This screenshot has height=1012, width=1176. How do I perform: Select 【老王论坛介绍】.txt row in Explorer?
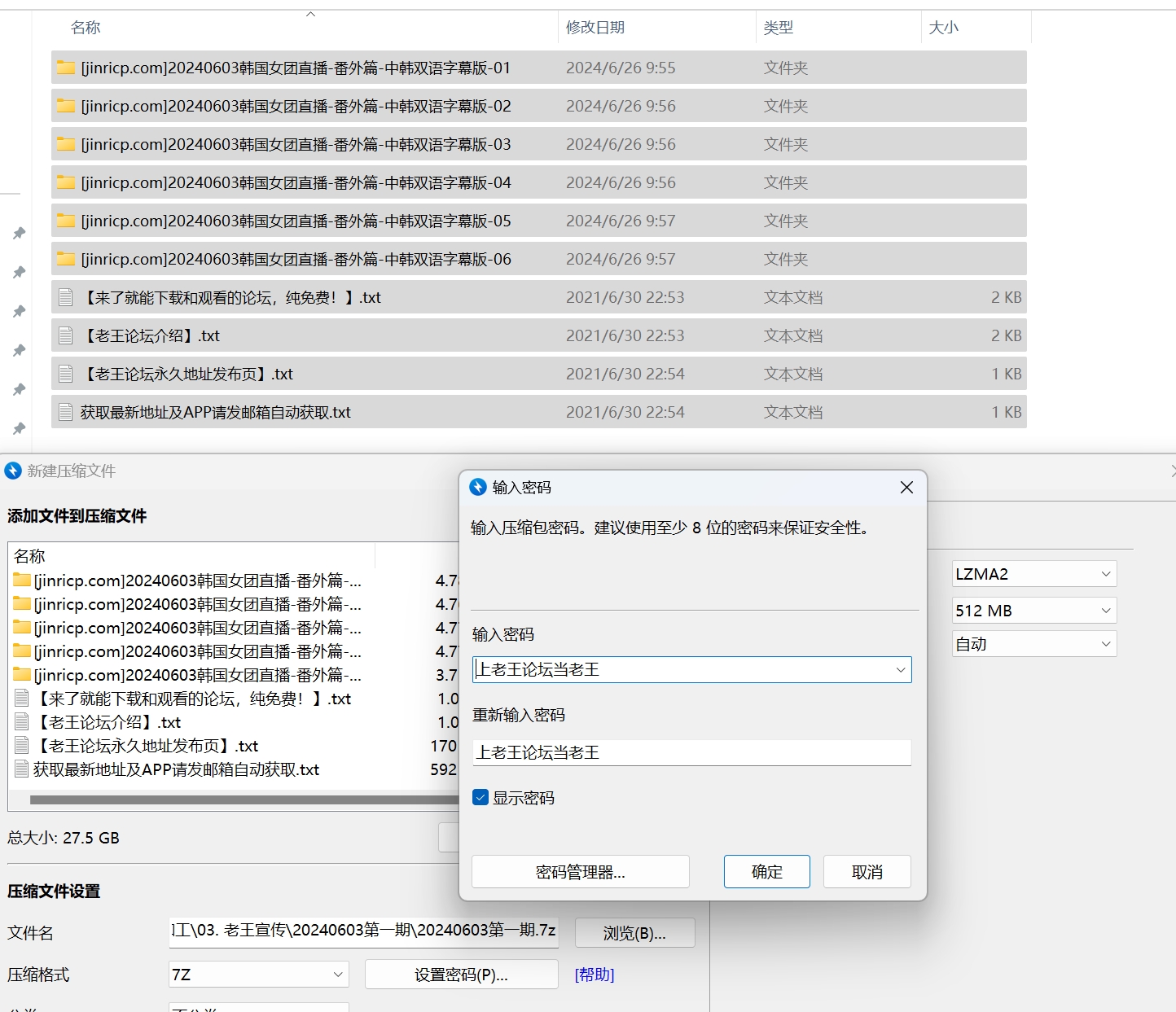(x=538, y=335)
